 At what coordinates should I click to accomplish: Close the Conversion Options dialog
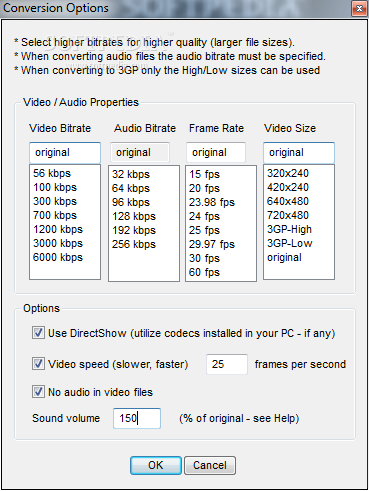[x=359, y=9]
